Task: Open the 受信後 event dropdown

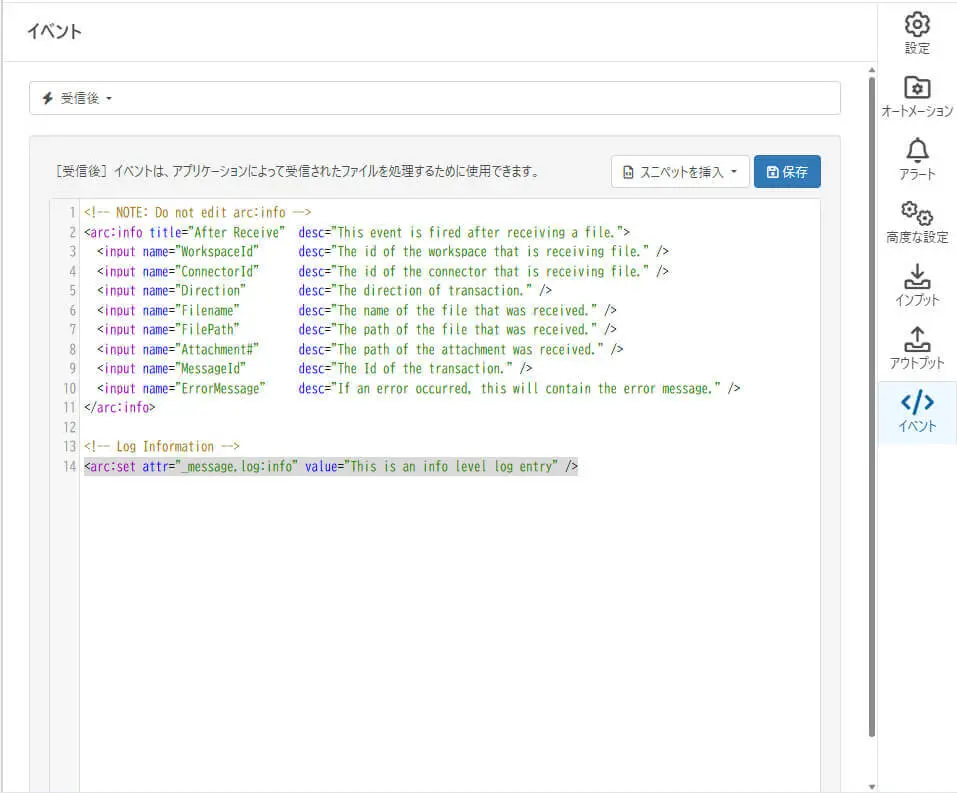Action: click(435, 98)
